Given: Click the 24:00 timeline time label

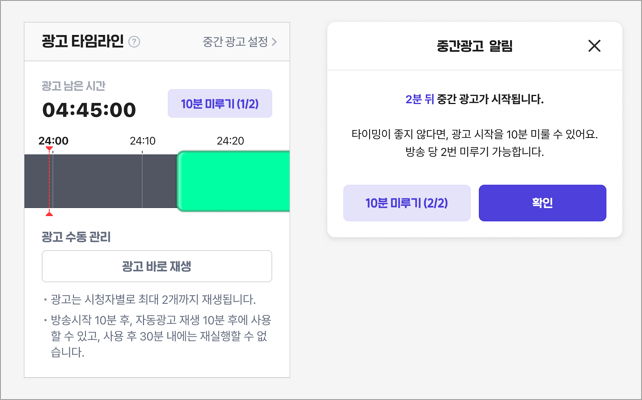Looking at the screenshot, I should coord(53,141).
